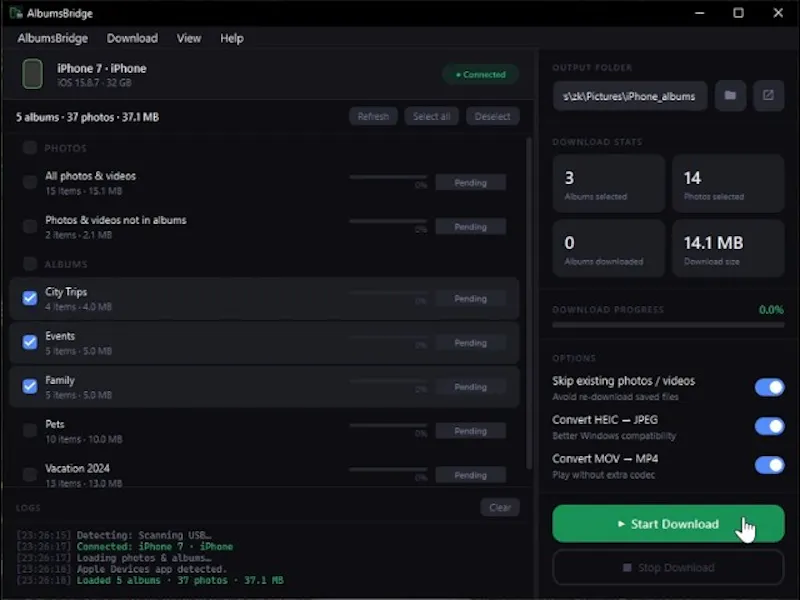Click the 0 Albums downloaded stat card
This screenshot has width=800, height=600.
(609, 248)
